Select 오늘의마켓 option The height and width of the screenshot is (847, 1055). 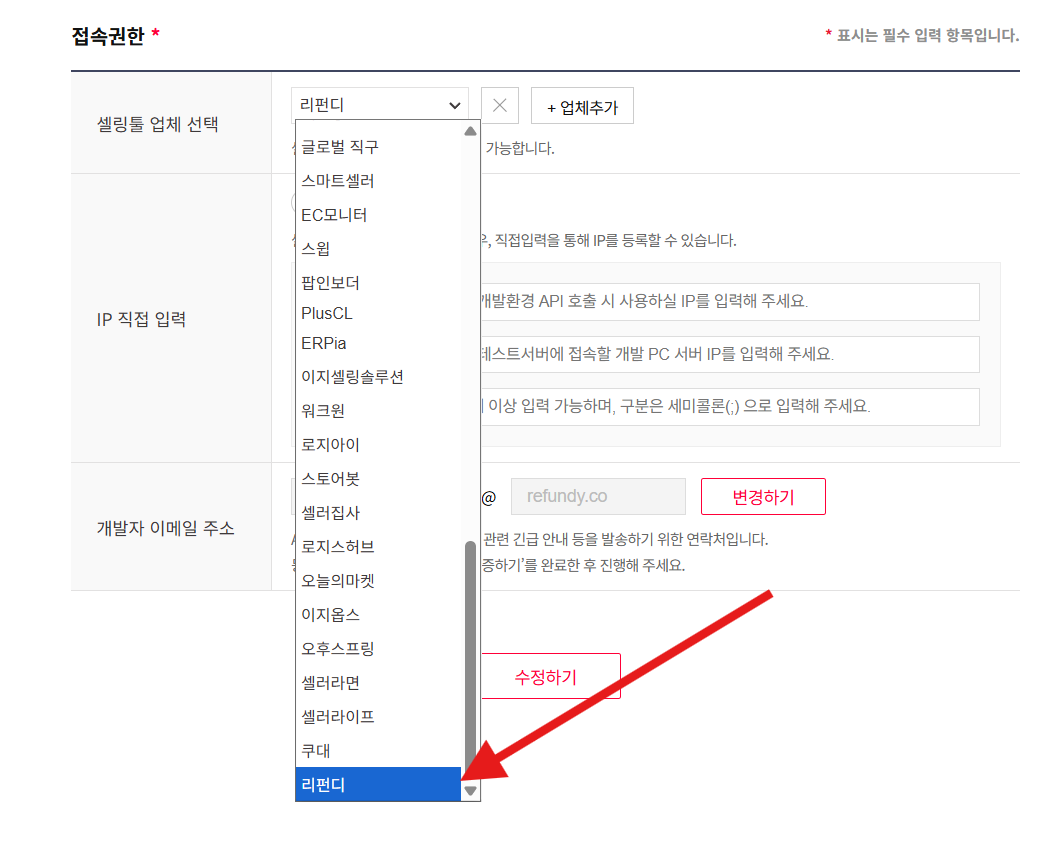(378, 581)
